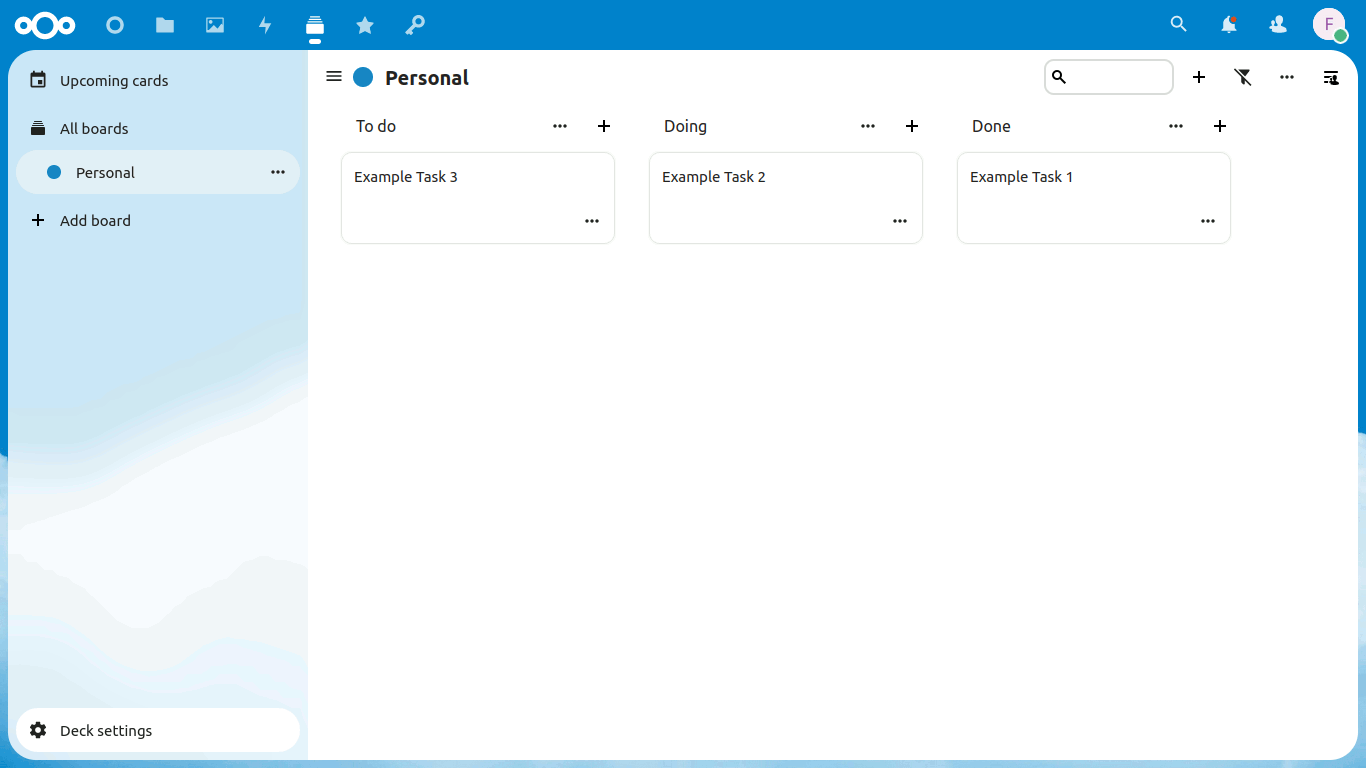Open the Files app icon
This screenshot has height=768, width=1366.
point(165,25)
